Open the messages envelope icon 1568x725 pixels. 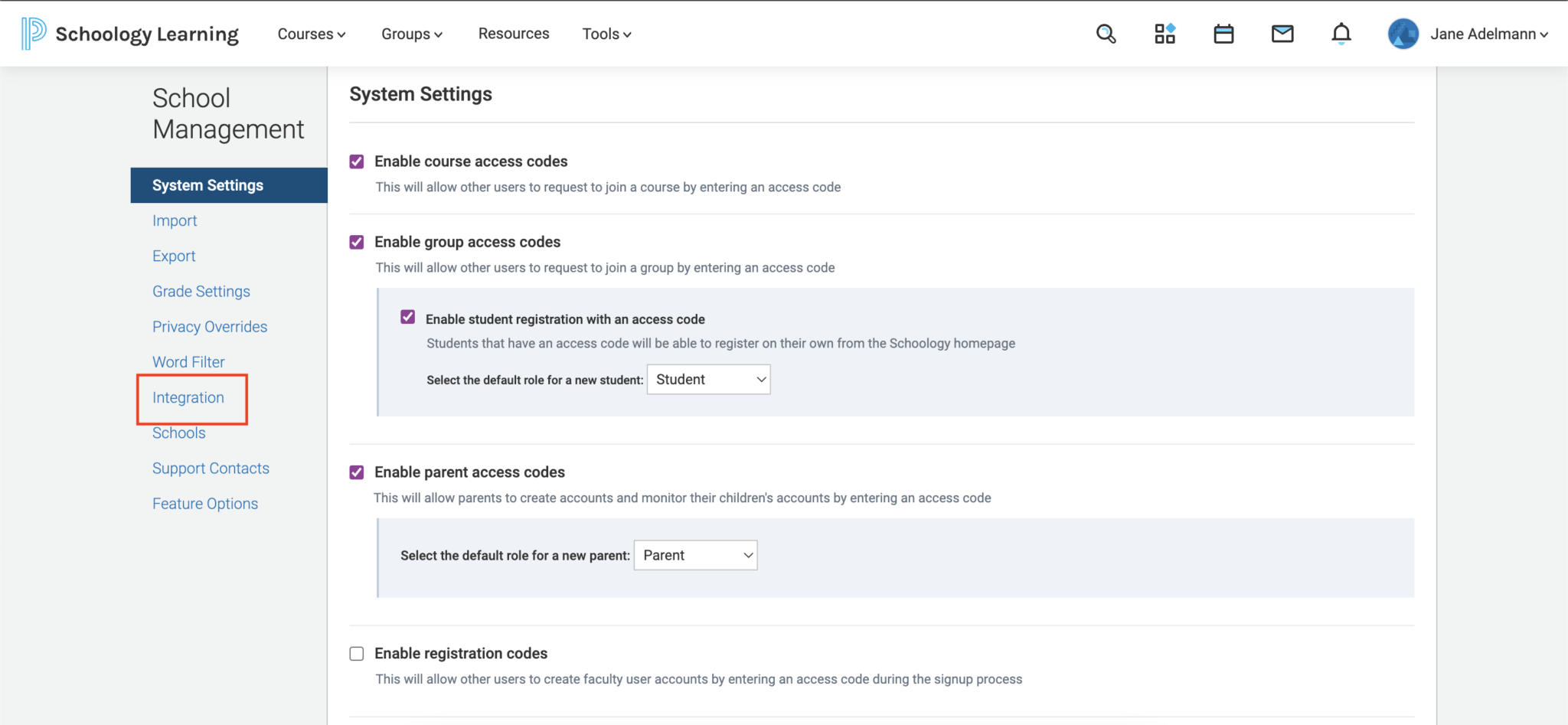pyautogui.click(x=1282, y=33)
